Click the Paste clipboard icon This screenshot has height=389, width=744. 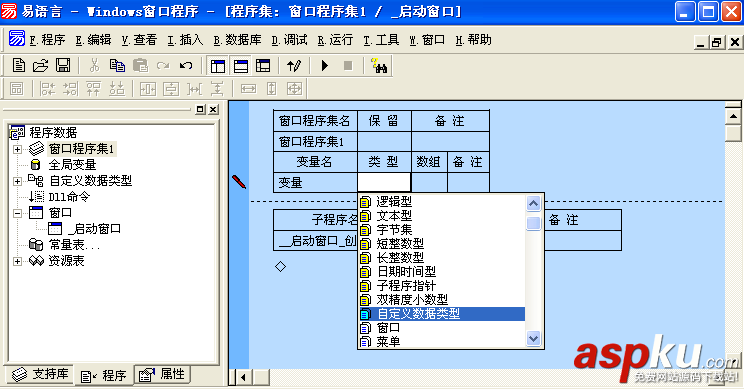(x=140, y=65)
